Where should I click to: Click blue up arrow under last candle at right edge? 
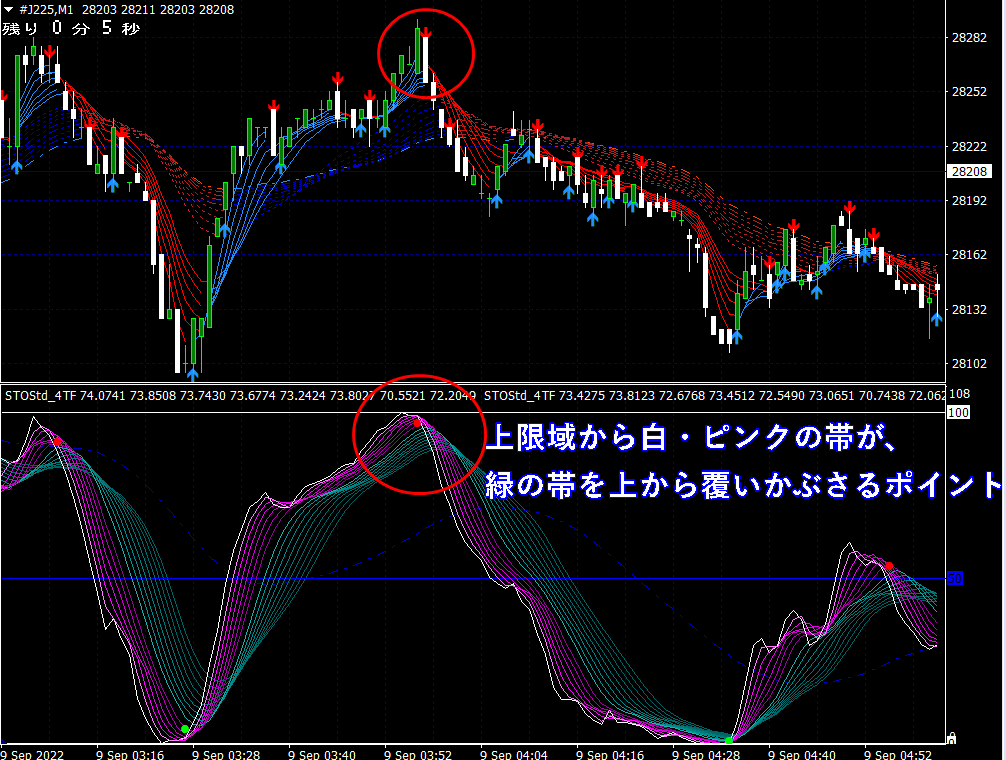pos(937,318)
